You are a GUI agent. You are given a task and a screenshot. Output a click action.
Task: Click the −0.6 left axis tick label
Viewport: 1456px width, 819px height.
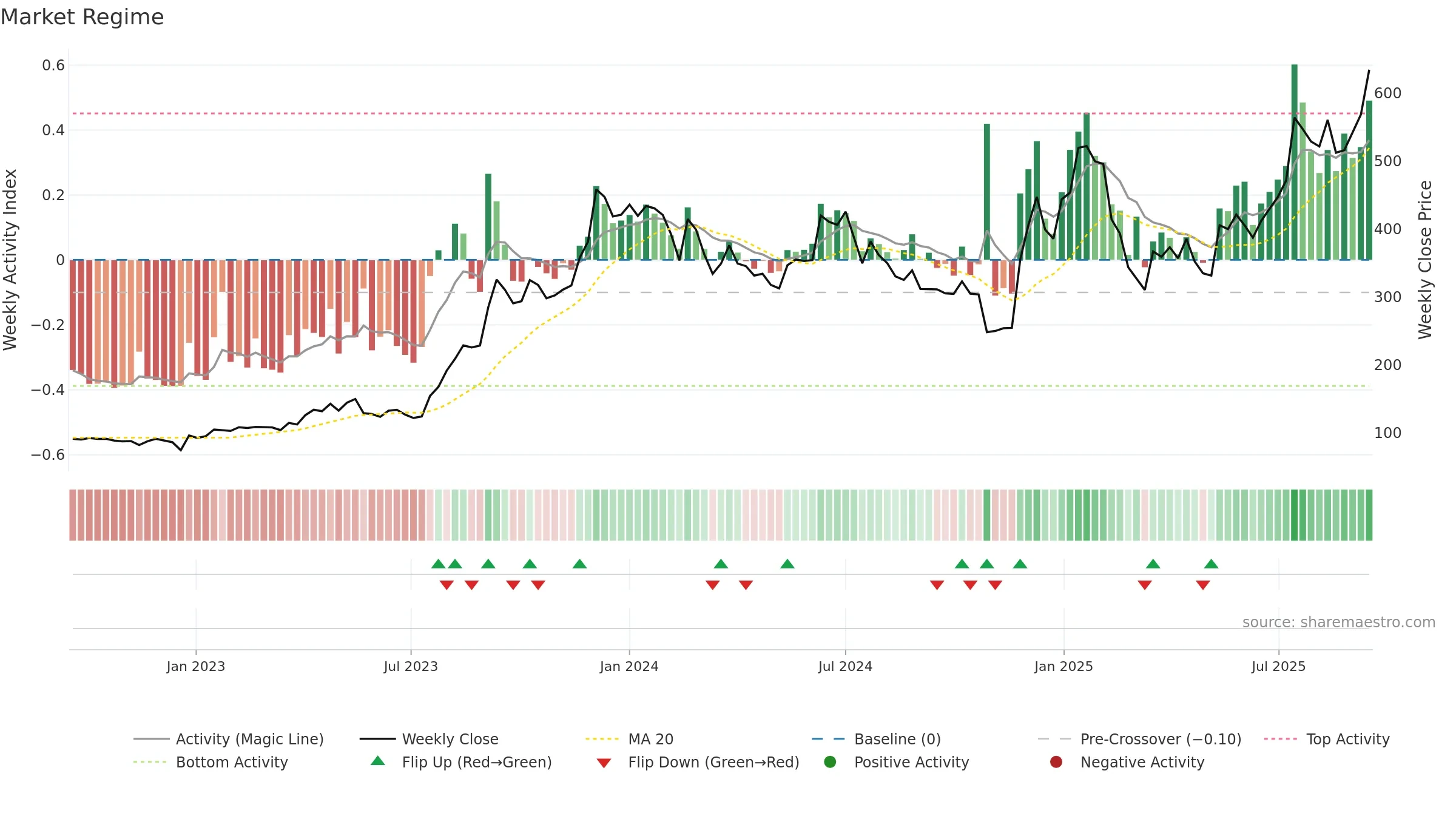pos(48,454)
